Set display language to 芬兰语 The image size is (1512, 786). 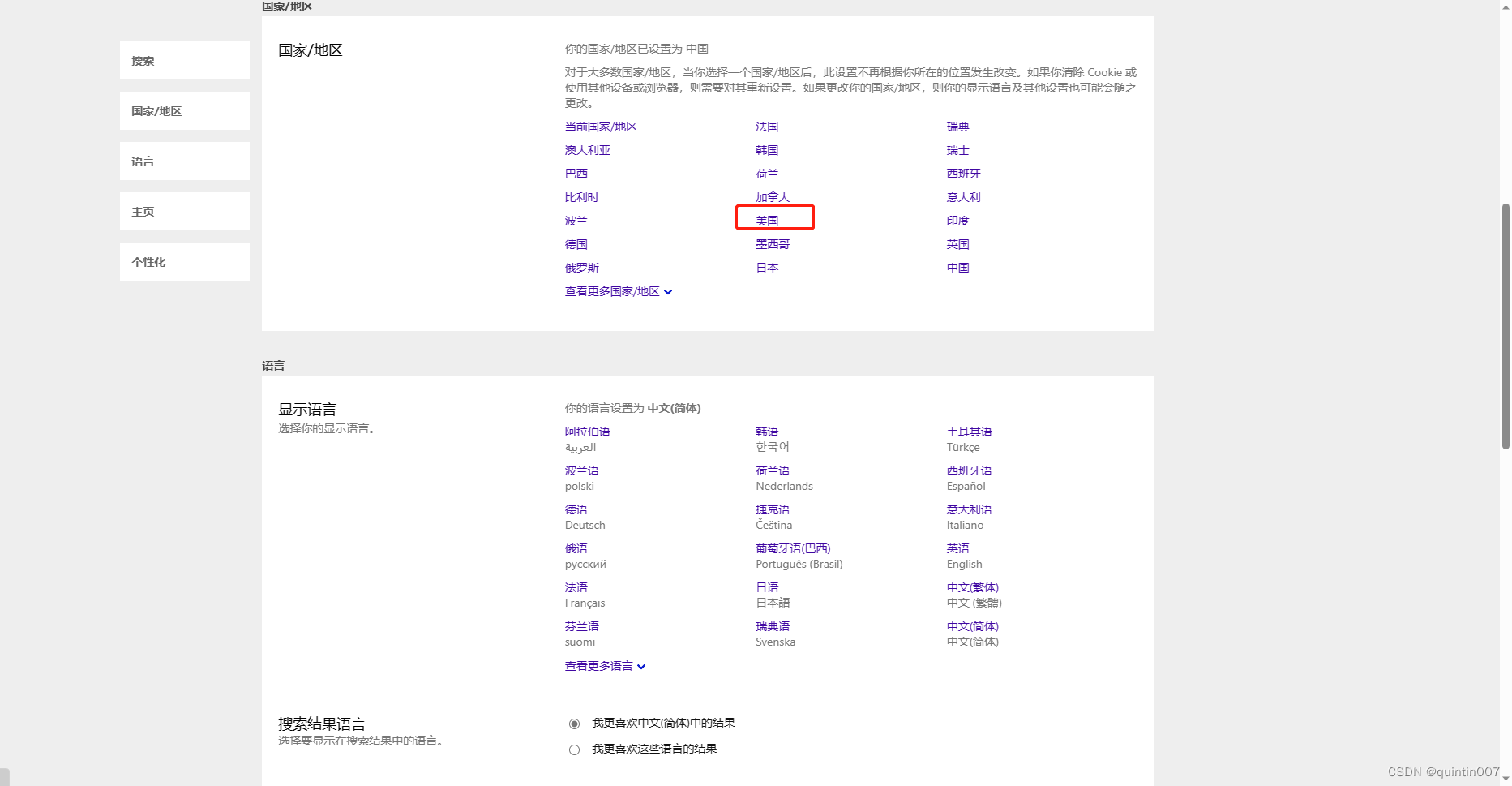[582, 626]
